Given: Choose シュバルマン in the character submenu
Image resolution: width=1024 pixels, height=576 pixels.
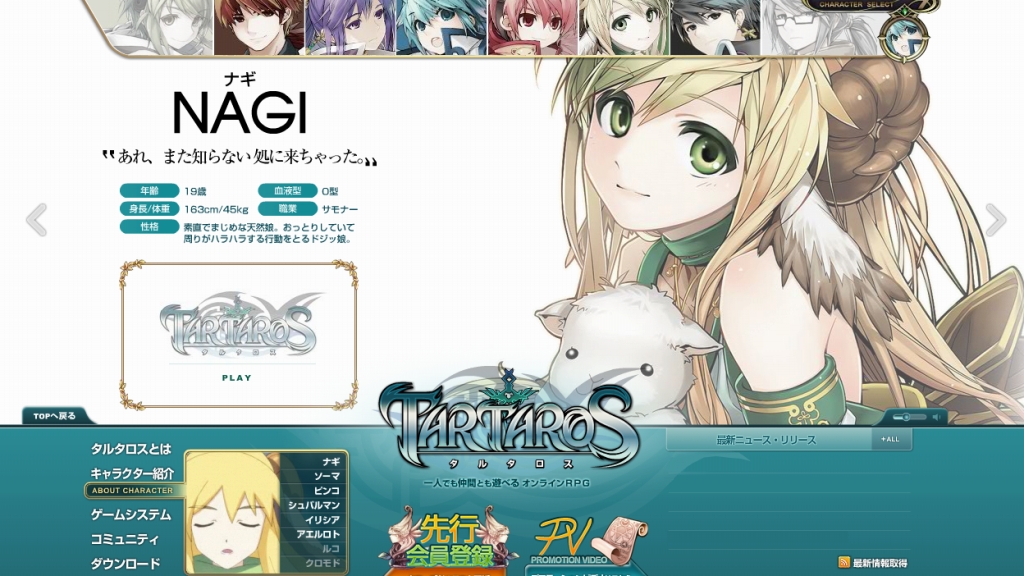Looking at the screenshot, I should tap(313, 505).
